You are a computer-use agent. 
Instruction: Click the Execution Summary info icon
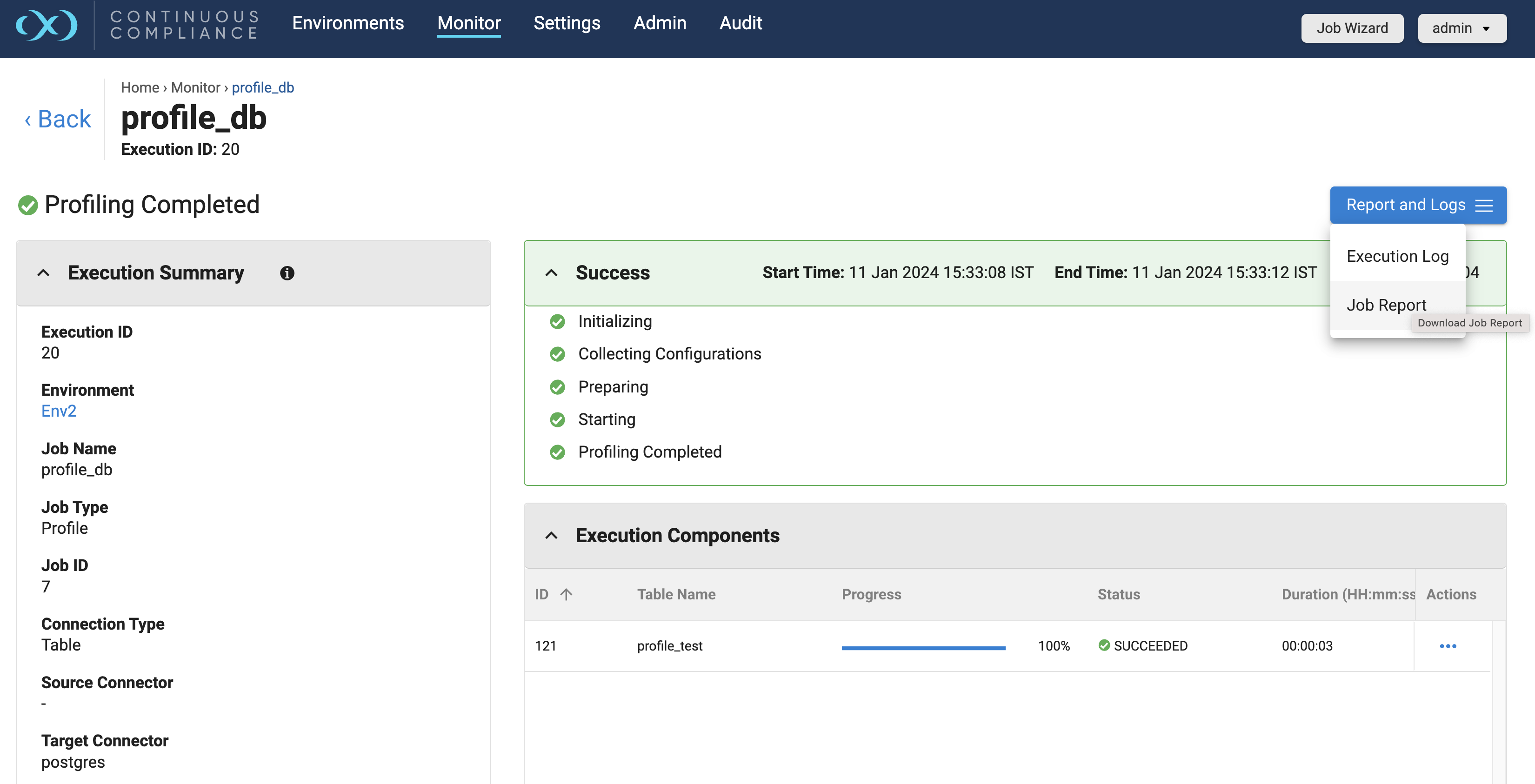click(x=287, y=273)
